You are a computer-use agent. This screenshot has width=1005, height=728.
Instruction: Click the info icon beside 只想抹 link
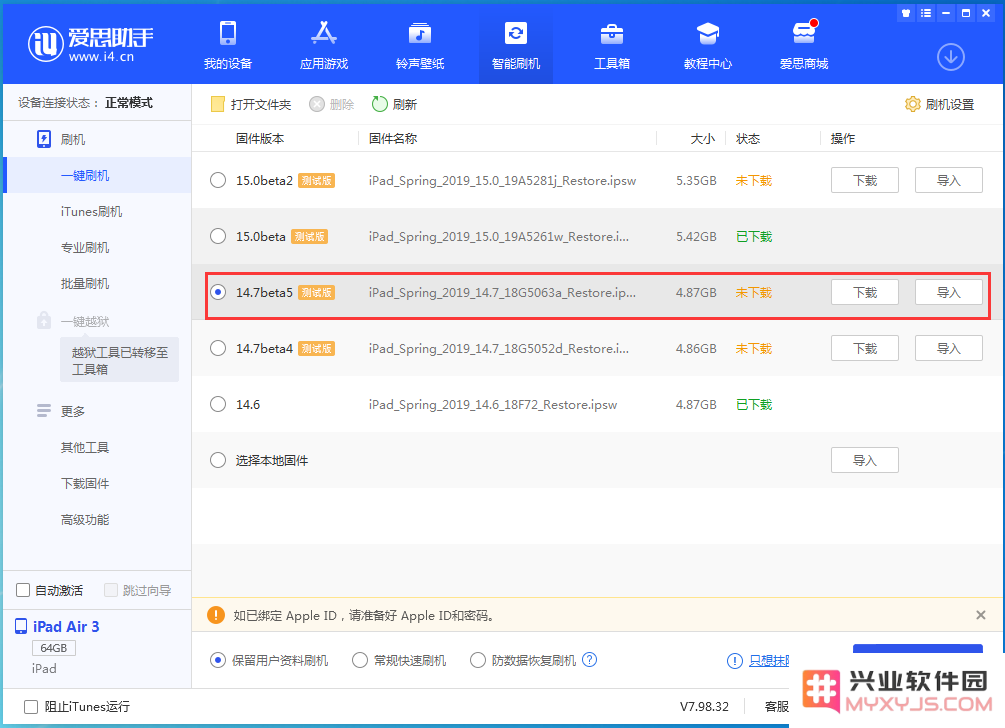click(735, 661)
